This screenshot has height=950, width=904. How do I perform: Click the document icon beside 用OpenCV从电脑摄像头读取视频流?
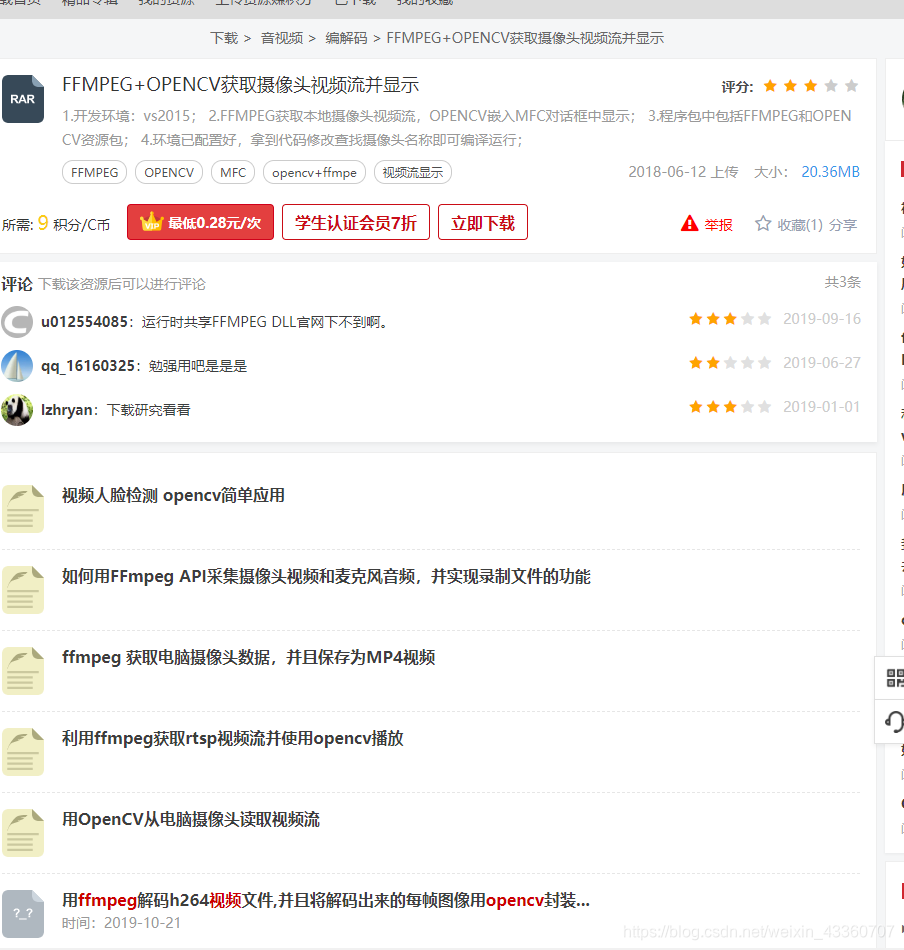pos(23,832)
